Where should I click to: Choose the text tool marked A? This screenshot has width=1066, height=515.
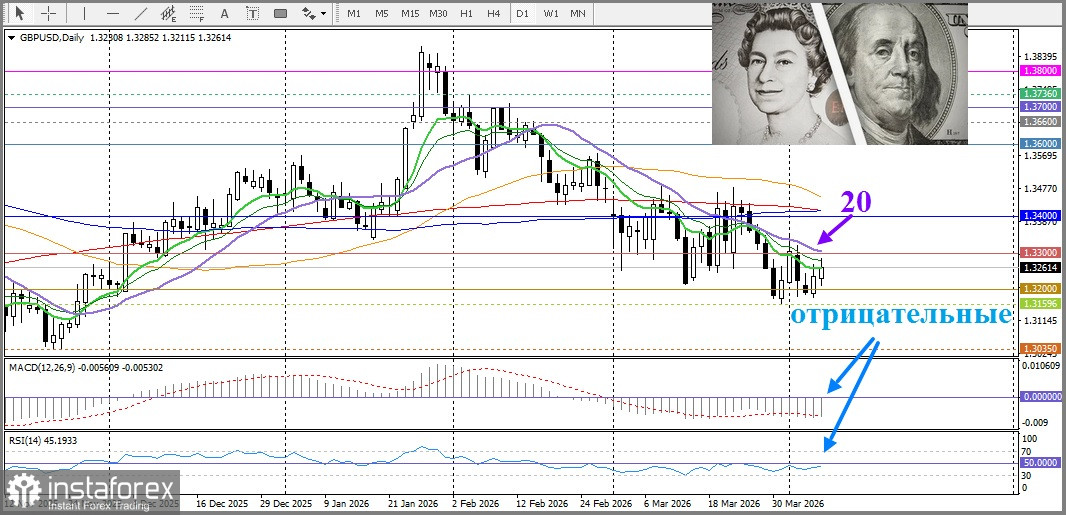pyautogui.click(x=225, y=13)
